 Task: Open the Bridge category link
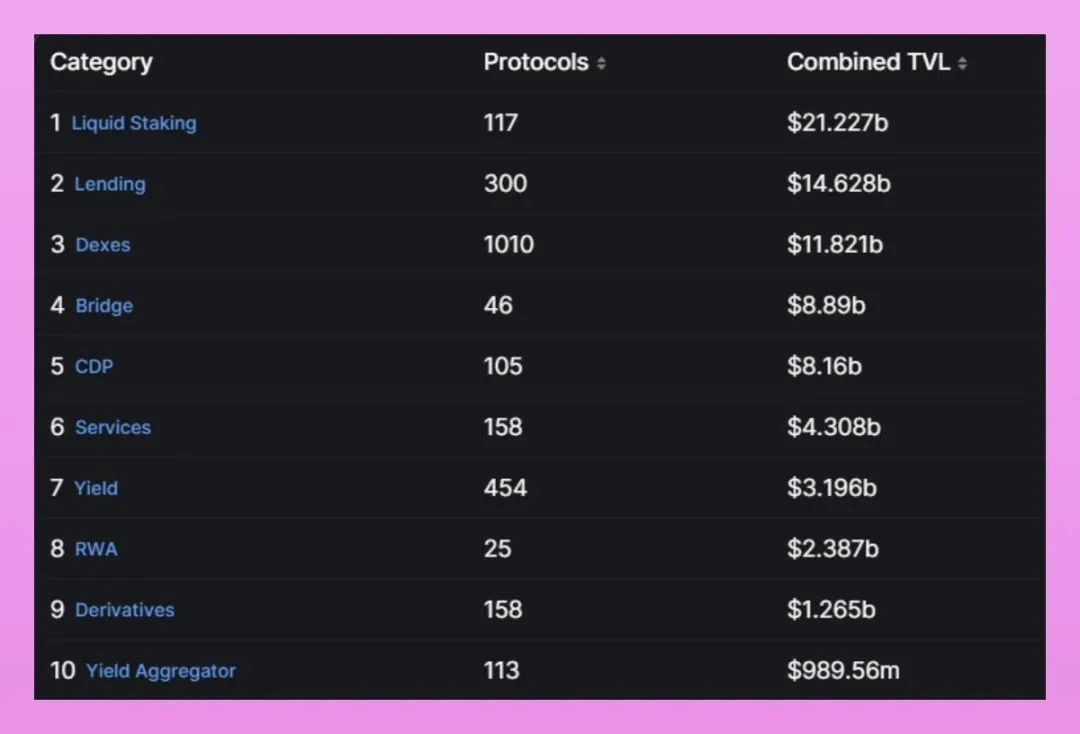[x=104, y=306]
